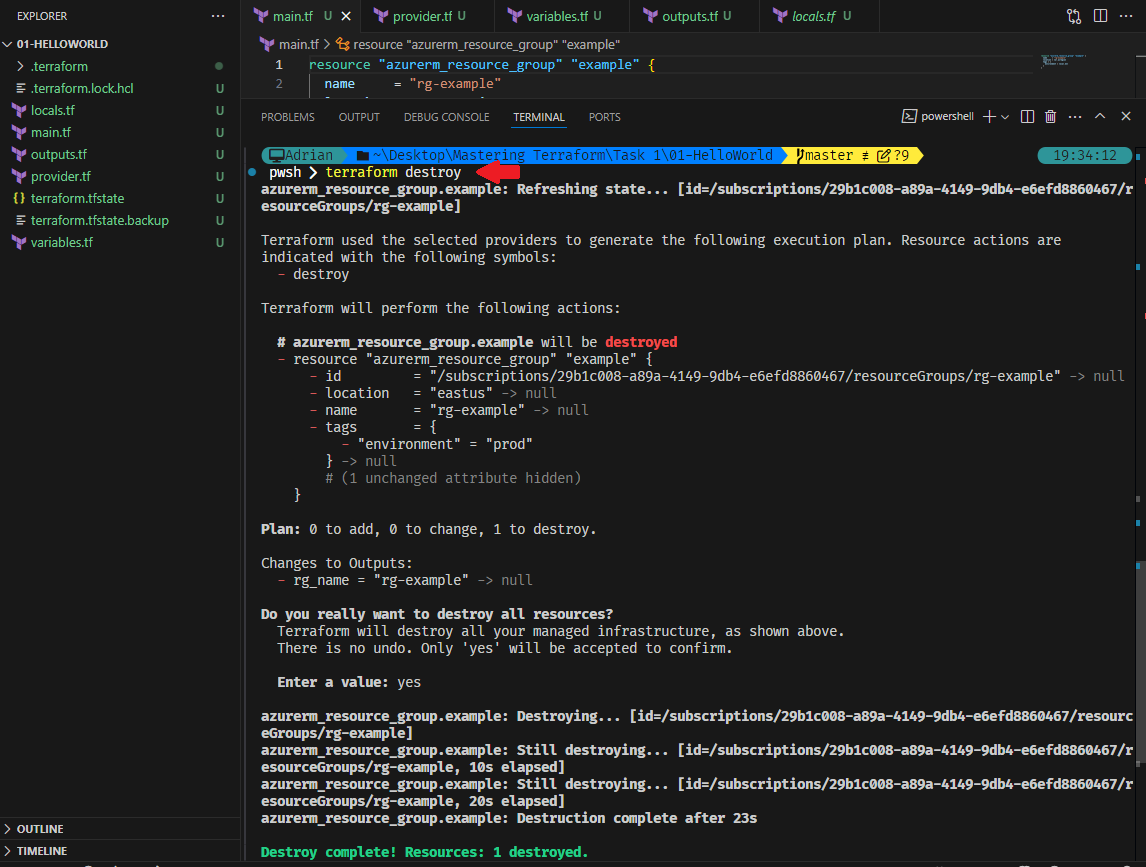This screenshot has height=867, width=1146.
Task: Open terminal panel more actions ellipsis
Action: click(1074, 116)
